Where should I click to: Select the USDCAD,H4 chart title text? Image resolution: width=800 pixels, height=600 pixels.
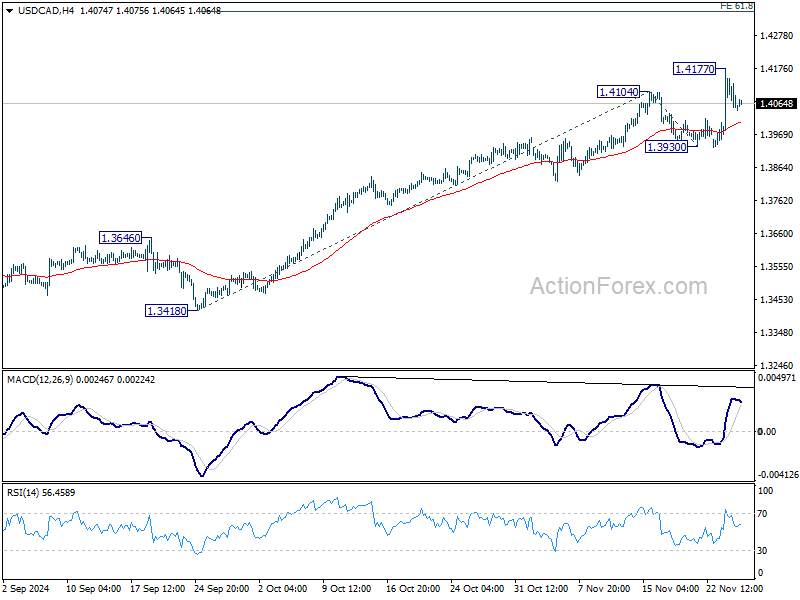pos(46,11)
